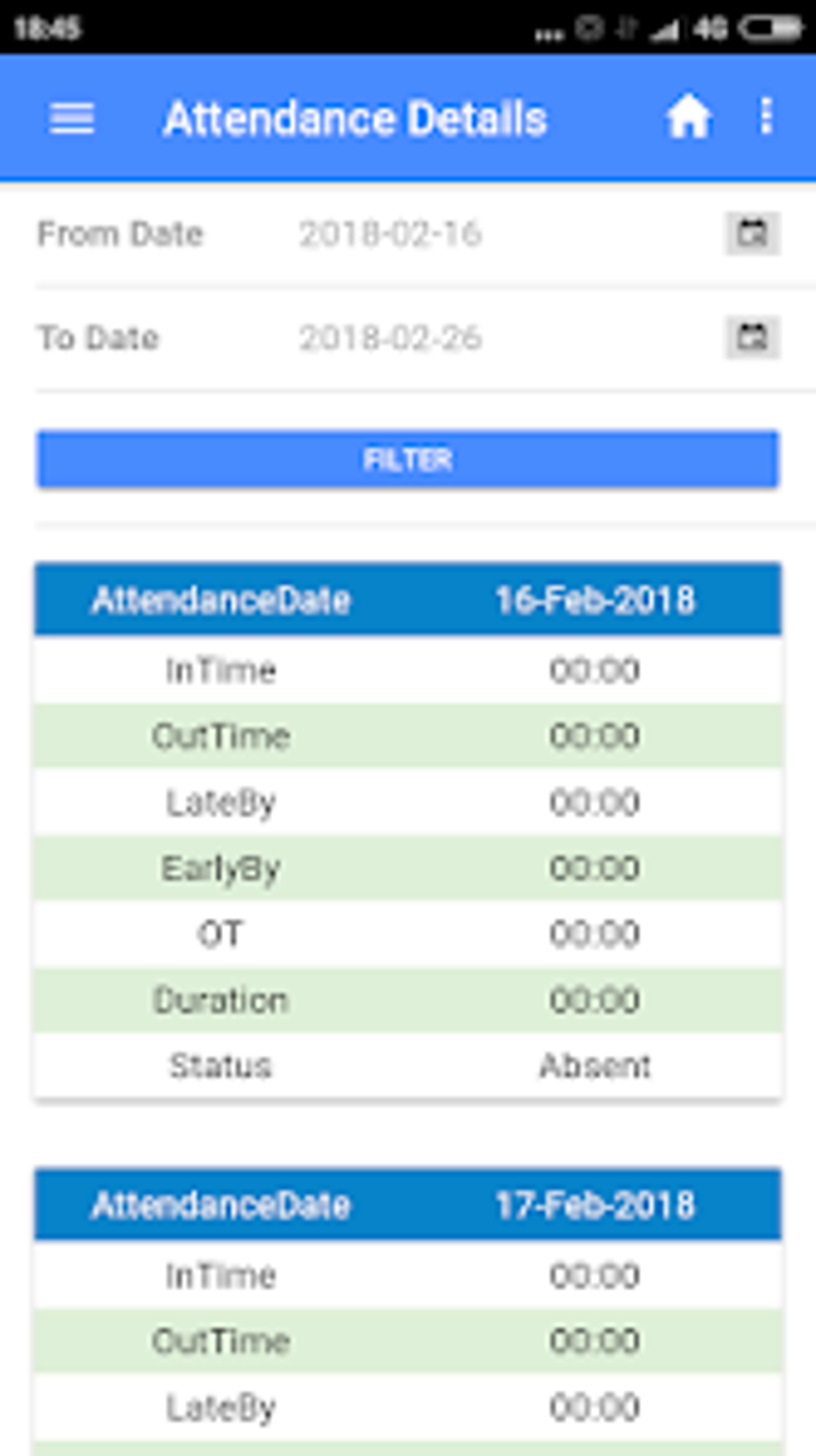This screenshot has height=1456, width=816.
Task: Tap the From Date label
Action: (x=121, y=235)
